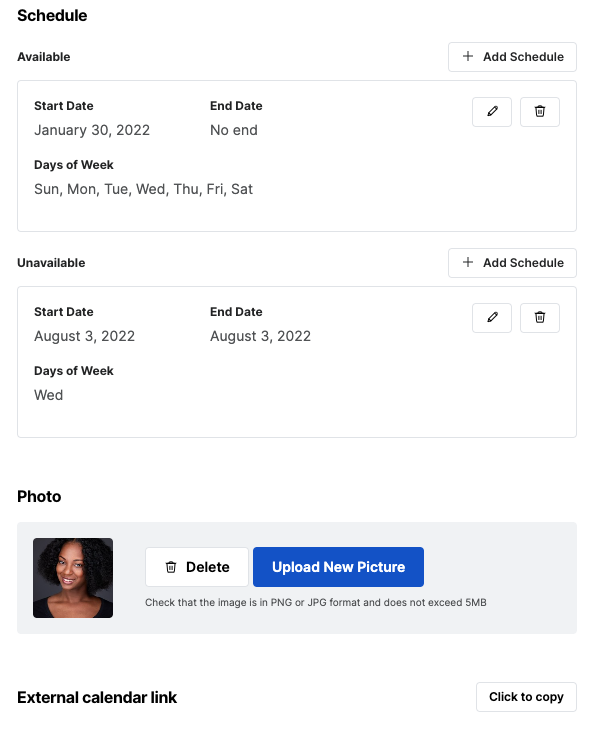Delete the Available schedule using the trash icon
Screen dimensions: 607x736
(x=539, y=112)
